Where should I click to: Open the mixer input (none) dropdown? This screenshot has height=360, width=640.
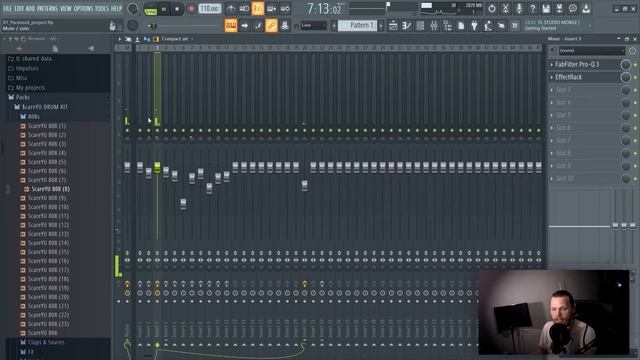[x=591, y=51]
